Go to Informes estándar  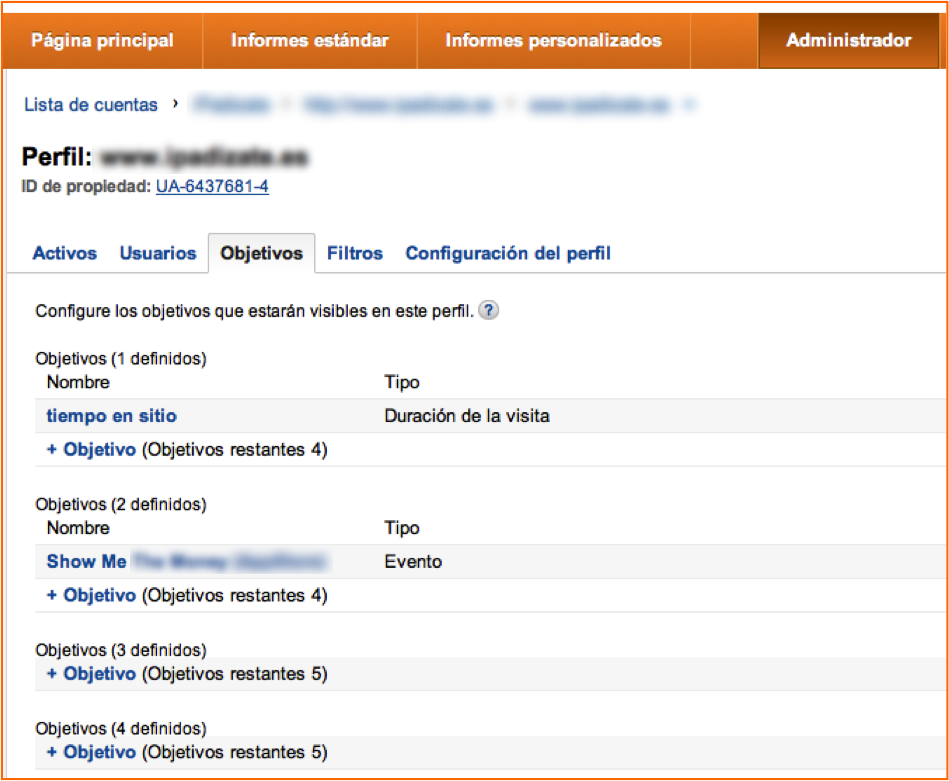click(309, 41)
